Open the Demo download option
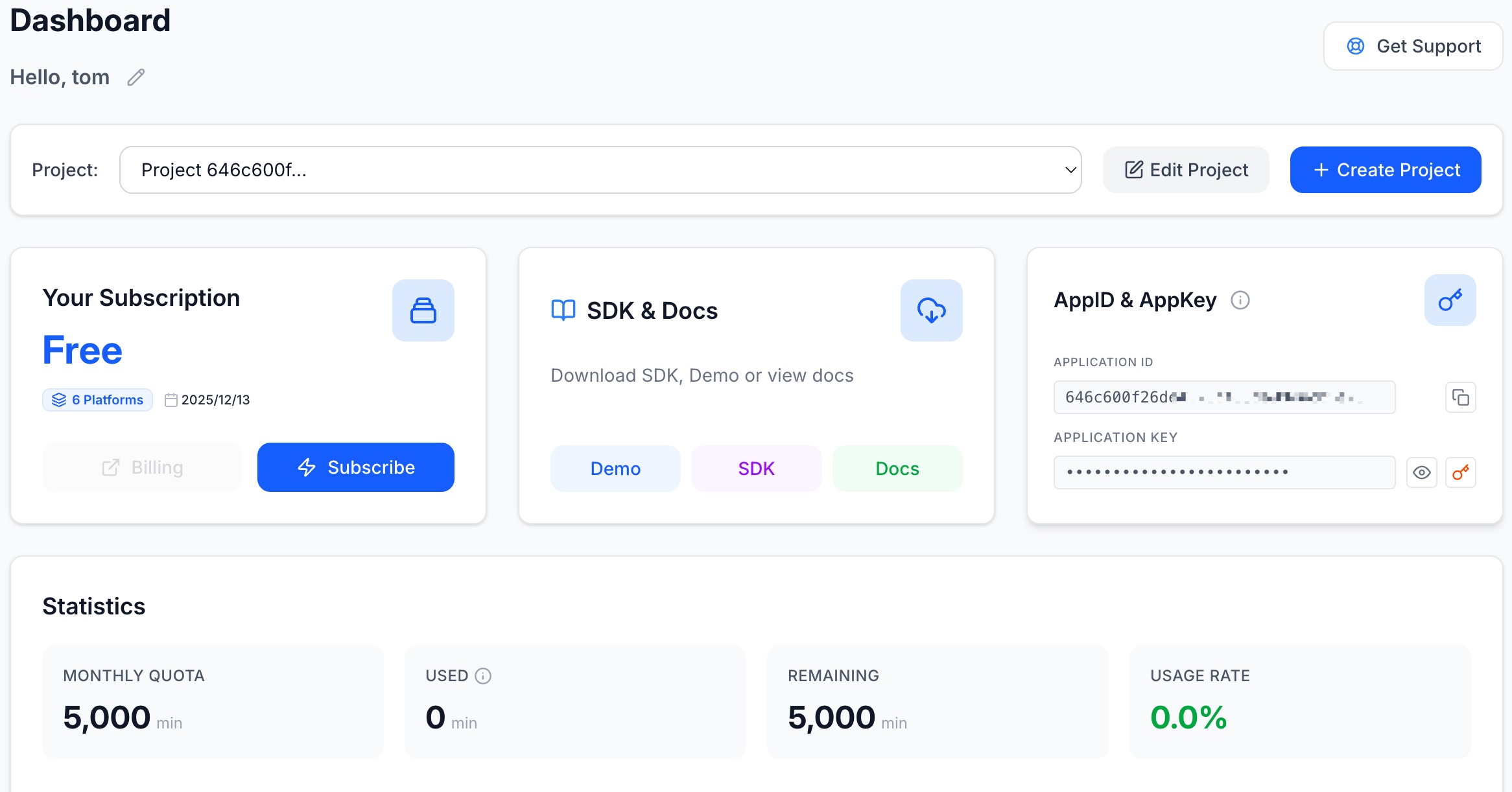The height and width of the screenshot is (792, 1512). (615, 468)
